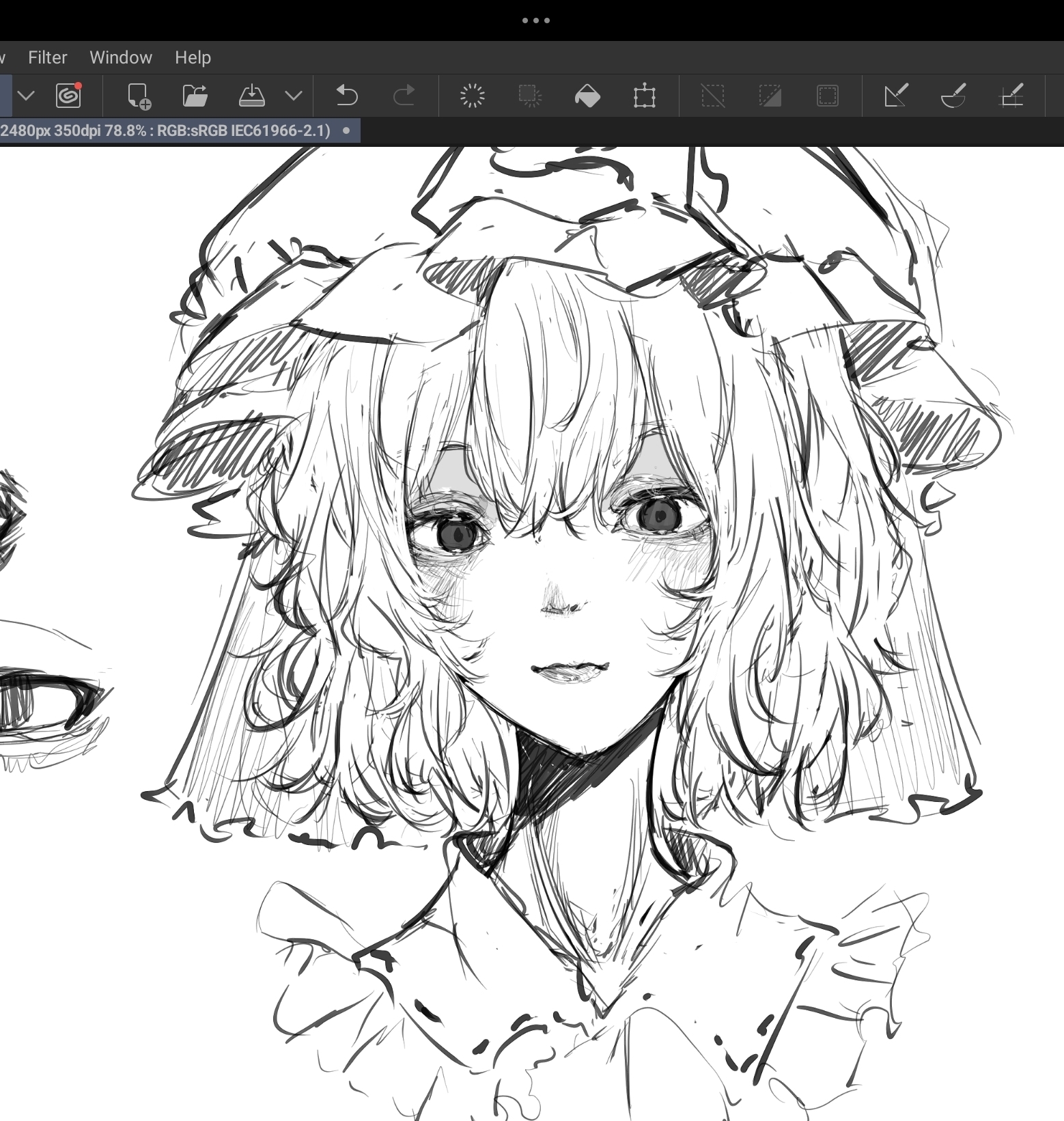Toggle Snap to Grid
This screenshot has width=1064, height=1121.
(x=1011, y=96)
